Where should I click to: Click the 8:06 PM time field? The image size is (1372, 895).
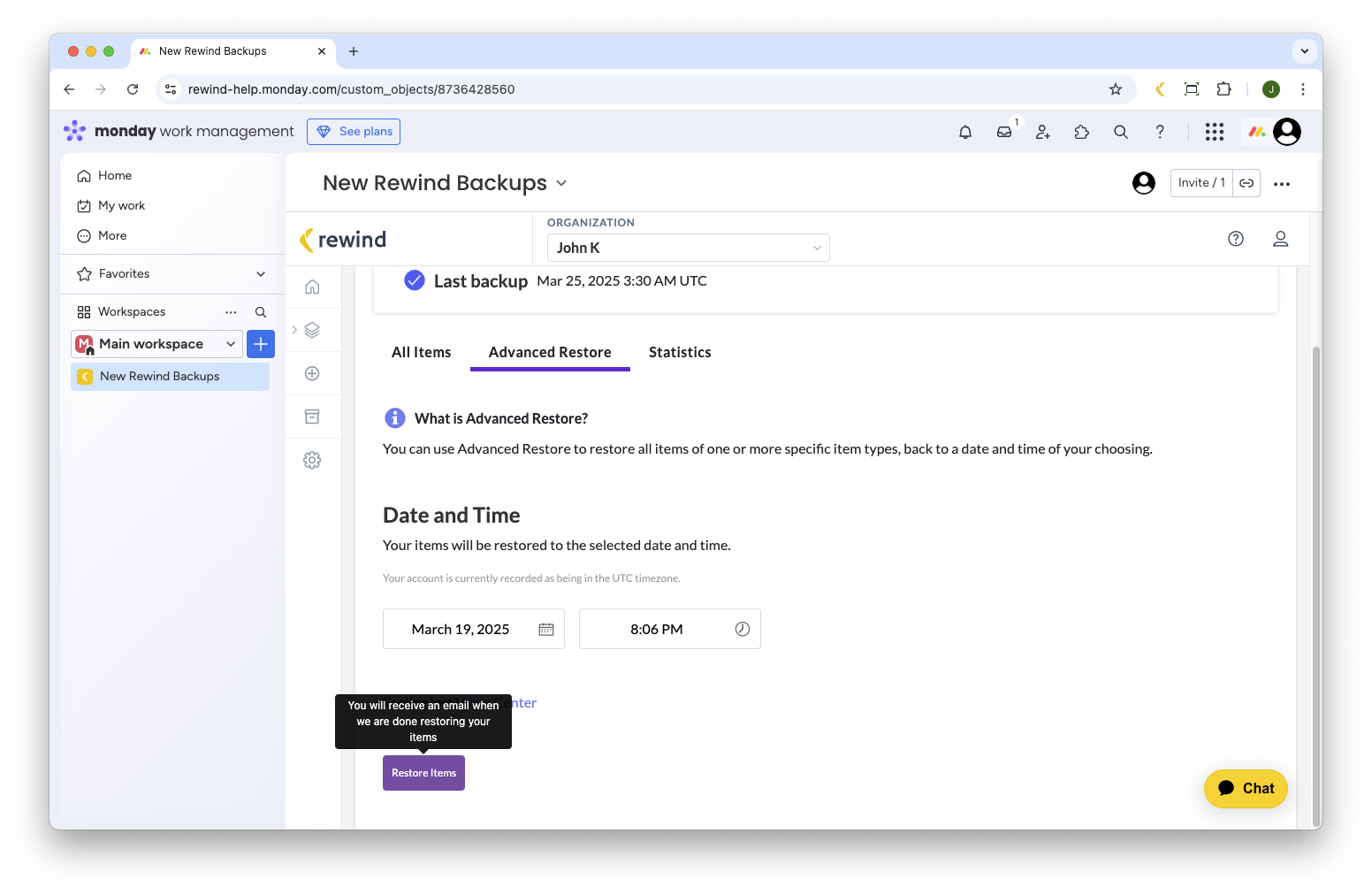(670, 629)
